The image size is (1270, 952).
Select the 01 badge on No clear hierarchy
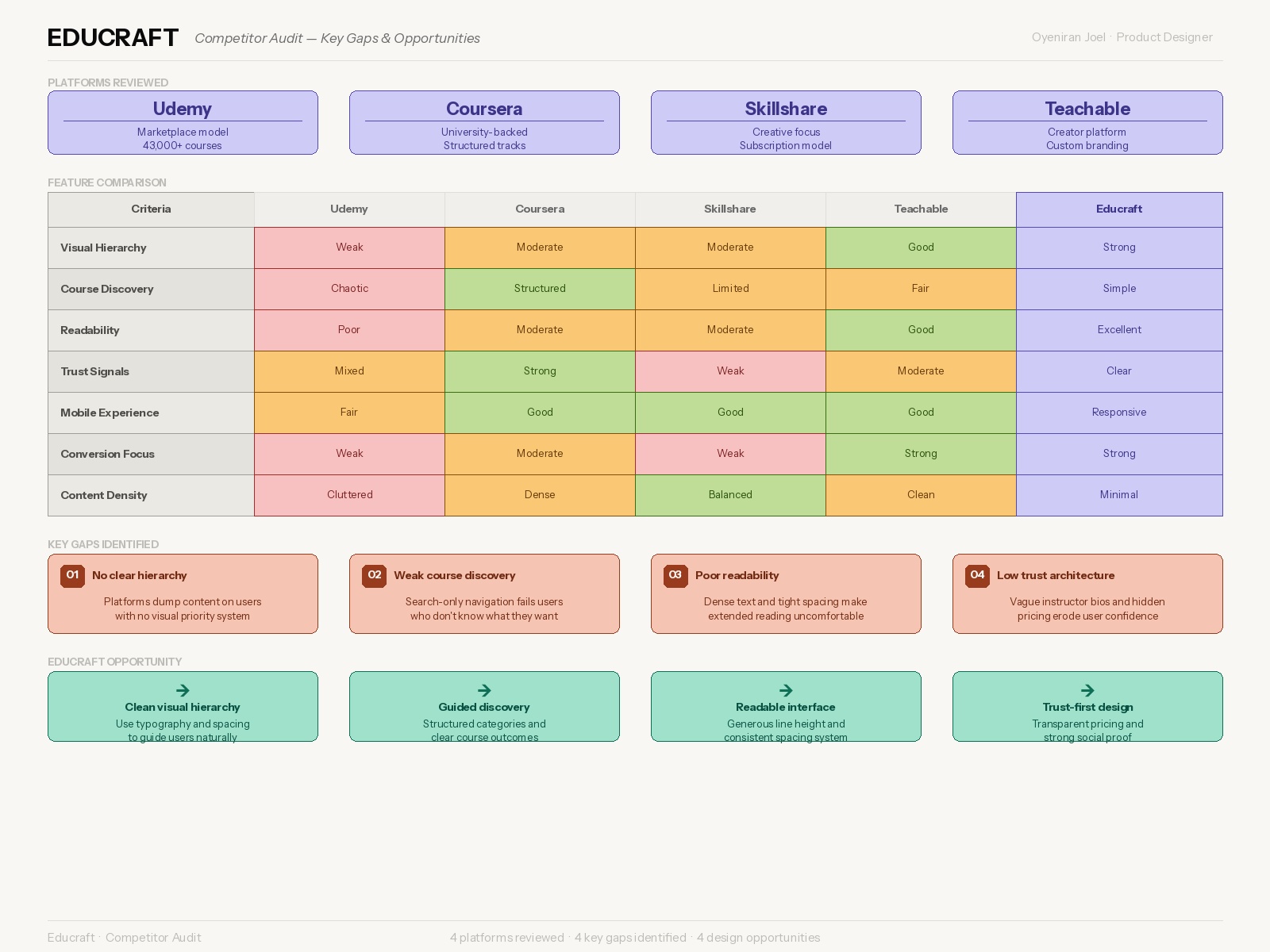point(72,576)
